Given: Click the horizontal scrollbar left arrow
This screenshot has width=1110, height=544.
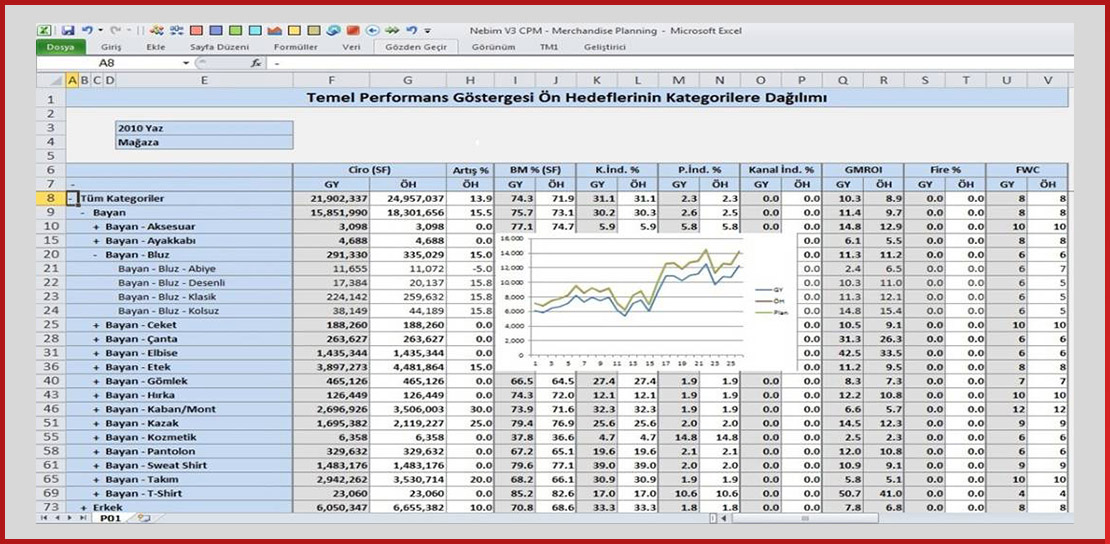Looking at the screenshot, I should click(722, 518).
